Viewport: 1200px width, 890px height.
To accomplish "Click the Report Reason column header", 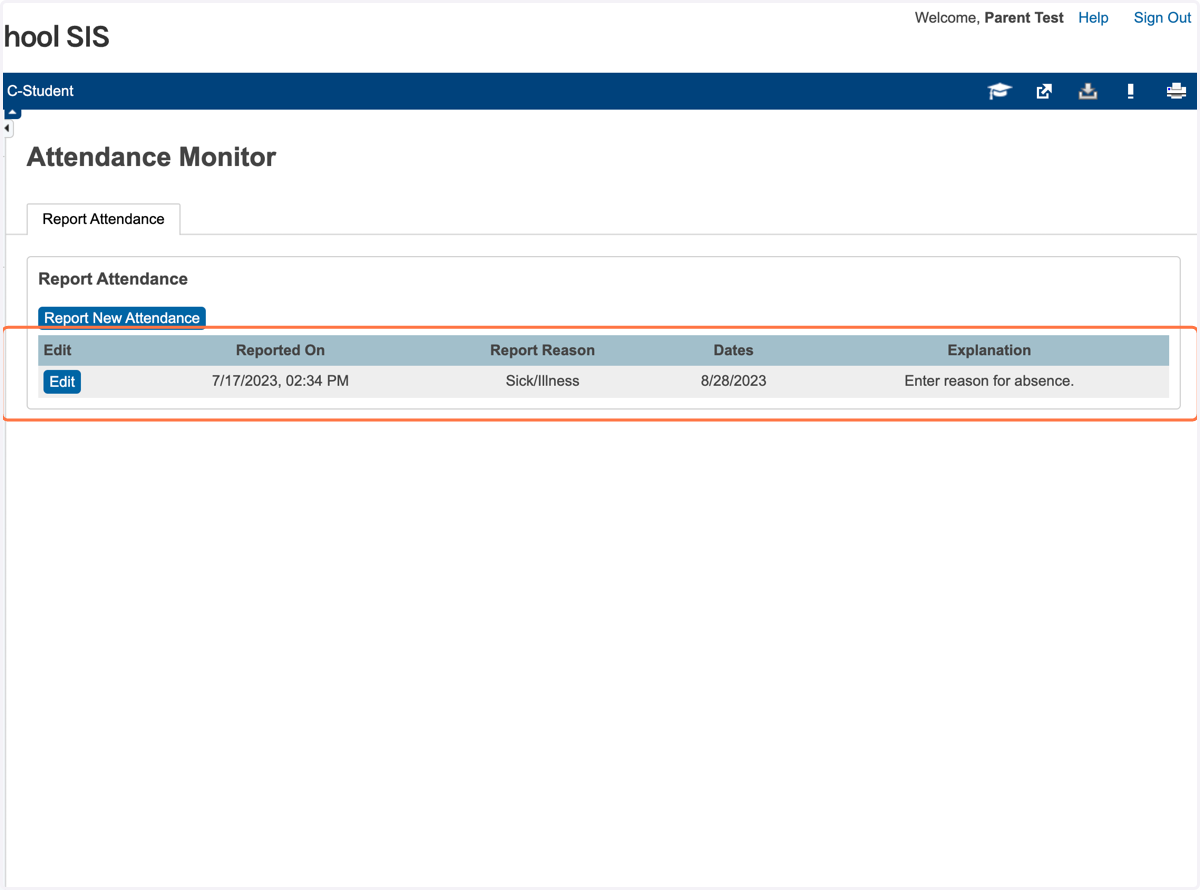I will pos(542,351).
